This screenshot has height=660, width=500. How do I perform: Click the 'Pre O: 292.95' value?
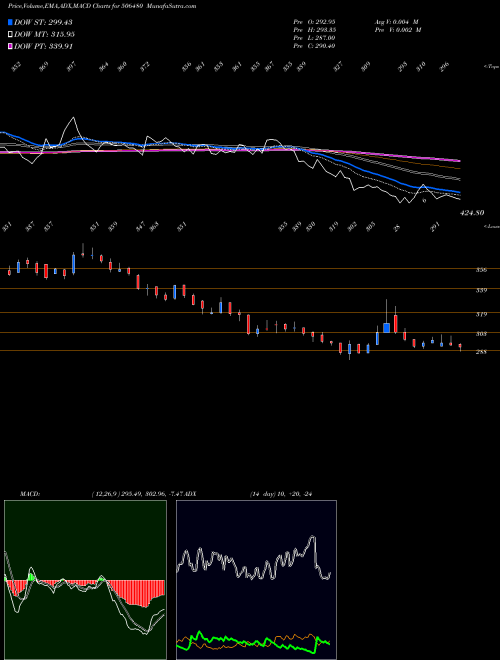(x=314, y=21)
